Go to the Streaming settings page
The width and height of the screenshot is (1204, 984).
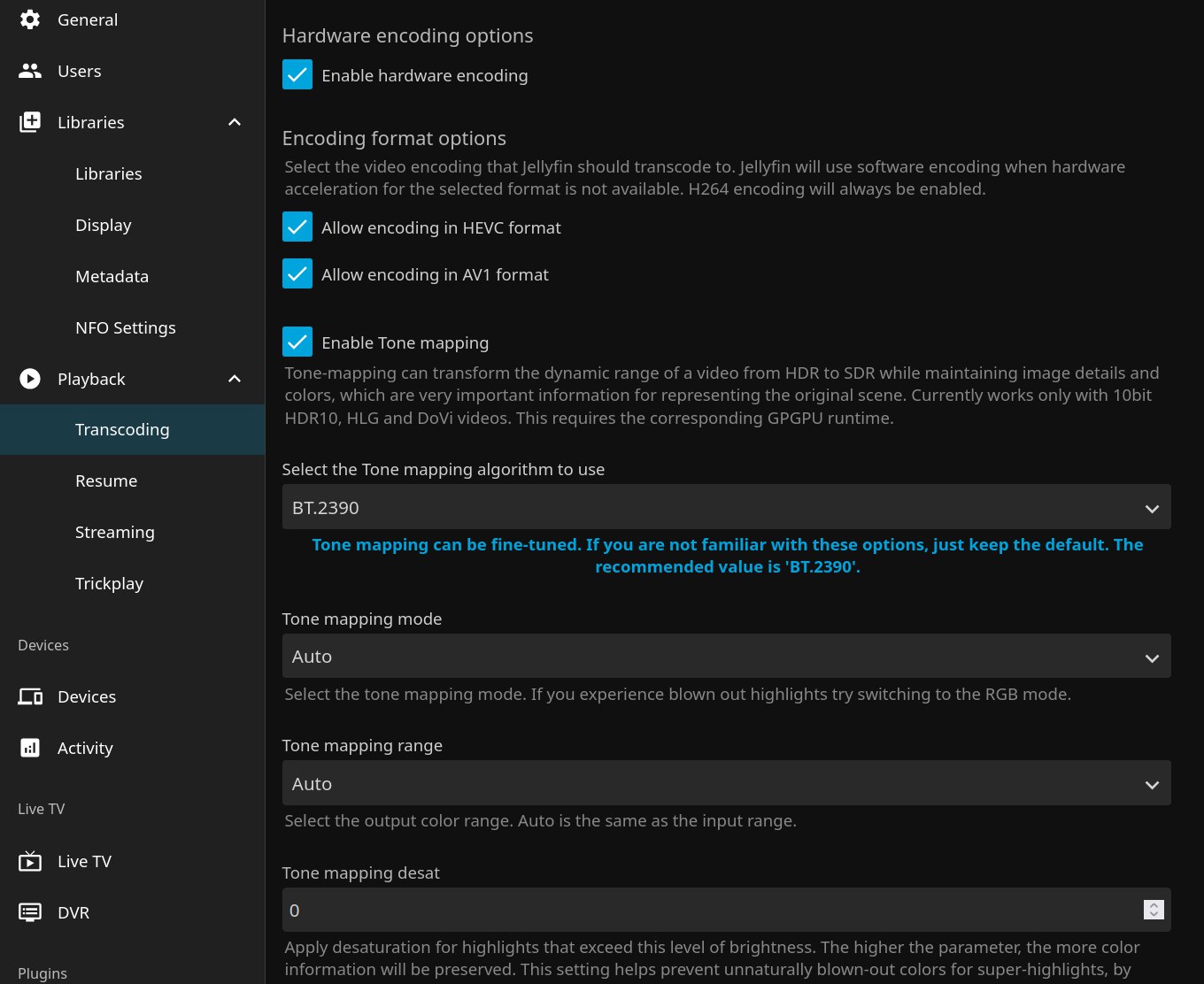(115, 532)
